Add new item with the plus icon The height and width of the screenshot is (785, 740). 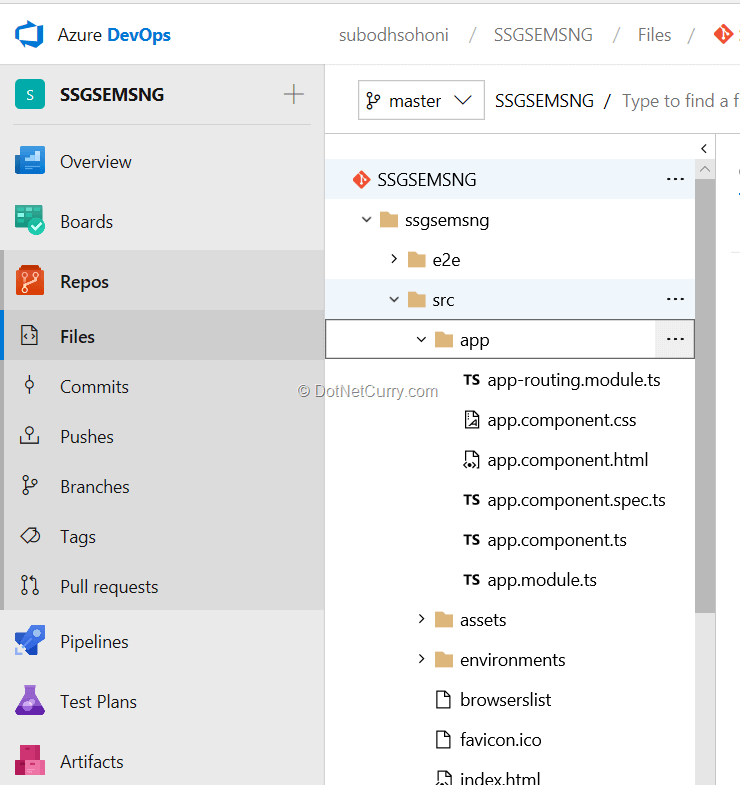click(293, 94)
